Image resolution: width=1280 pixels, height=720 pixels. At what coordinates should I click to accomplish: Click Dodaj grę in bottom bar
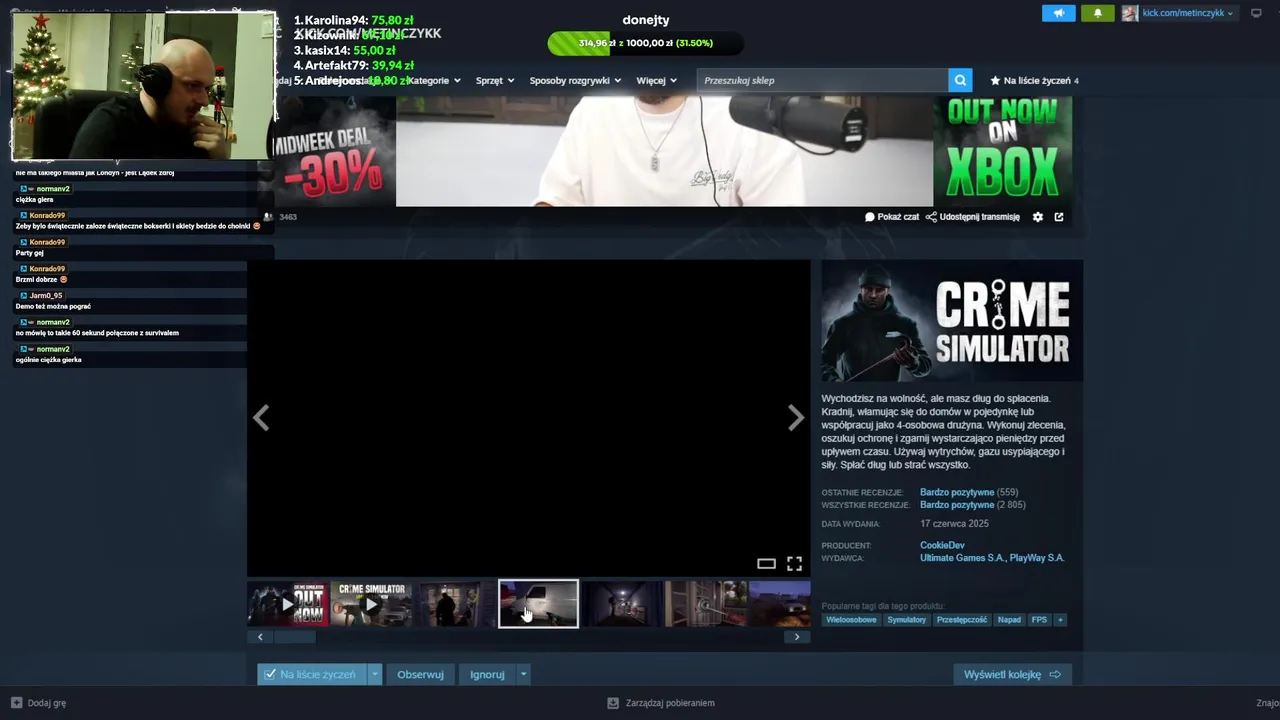[46, 703]
